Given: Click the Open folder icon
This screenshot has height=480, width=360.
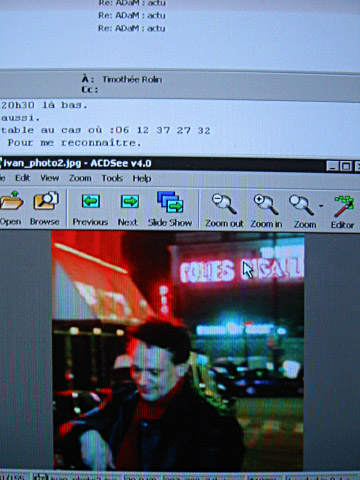Looking at the screenshot, I should (11, 201).
